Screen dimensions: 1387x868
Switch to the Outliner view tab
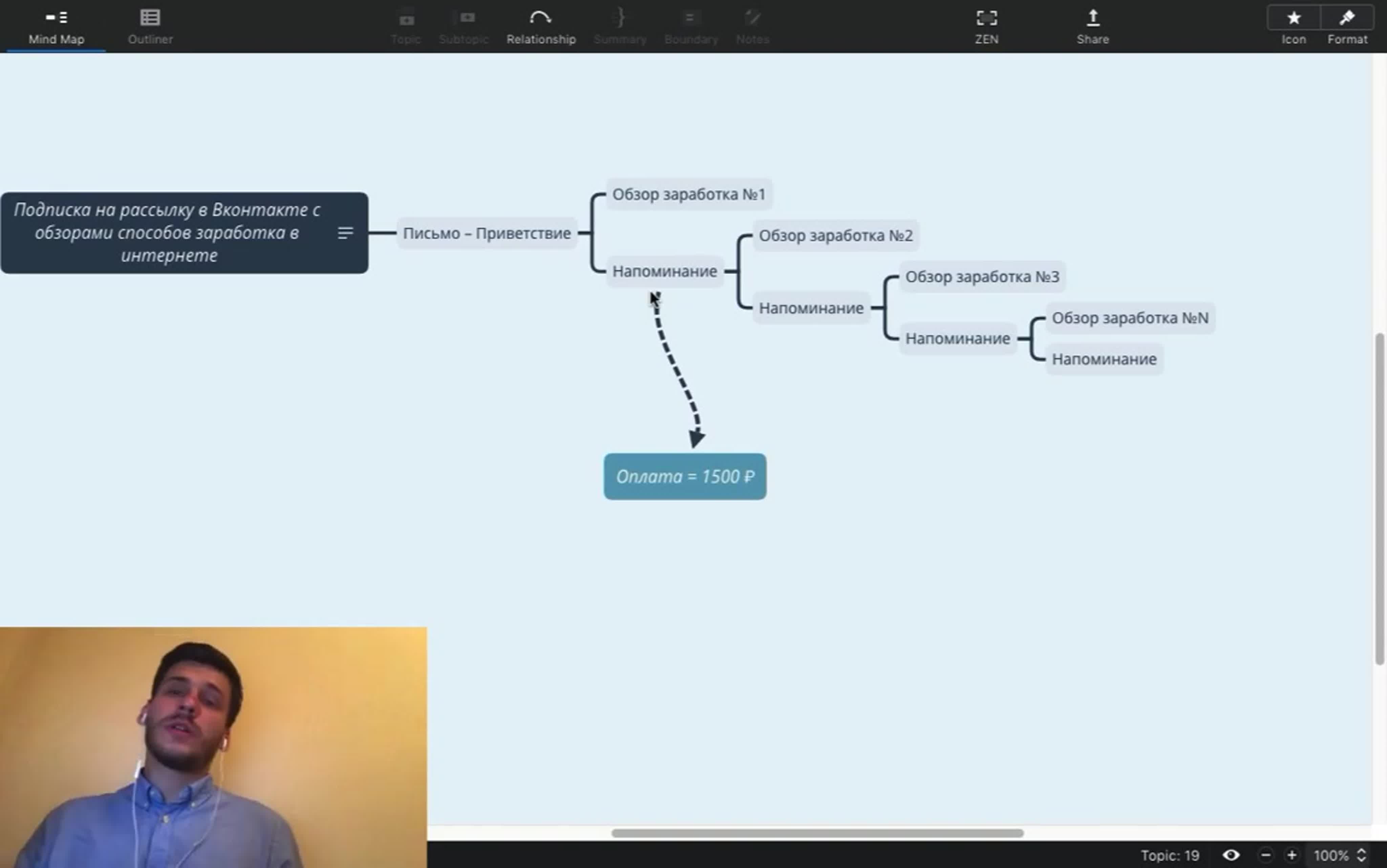point(150,26)
